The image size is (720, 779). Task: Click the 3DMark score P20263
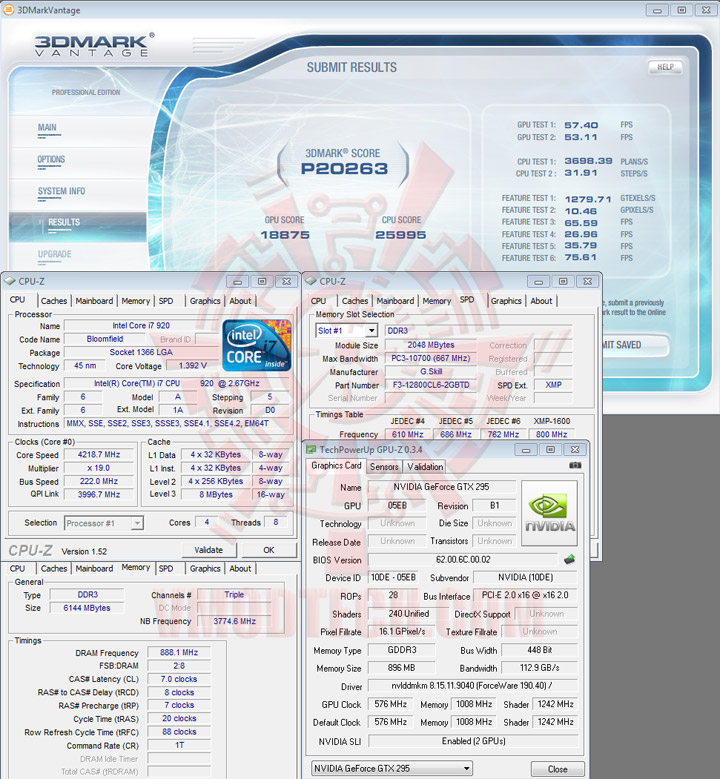pyautogui.click(x=344, y=169)
